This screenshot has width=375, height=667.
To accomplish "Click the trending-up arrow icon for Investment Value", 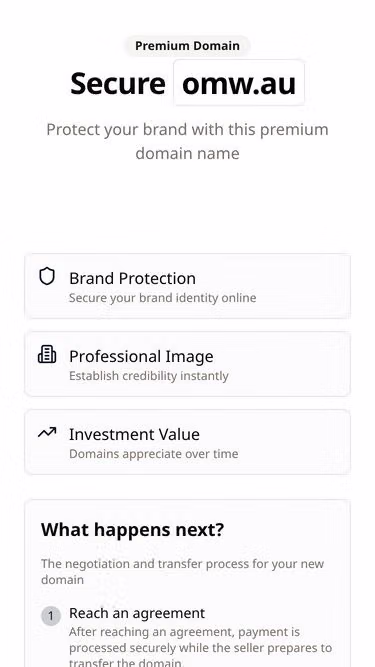I will [47, 433].
